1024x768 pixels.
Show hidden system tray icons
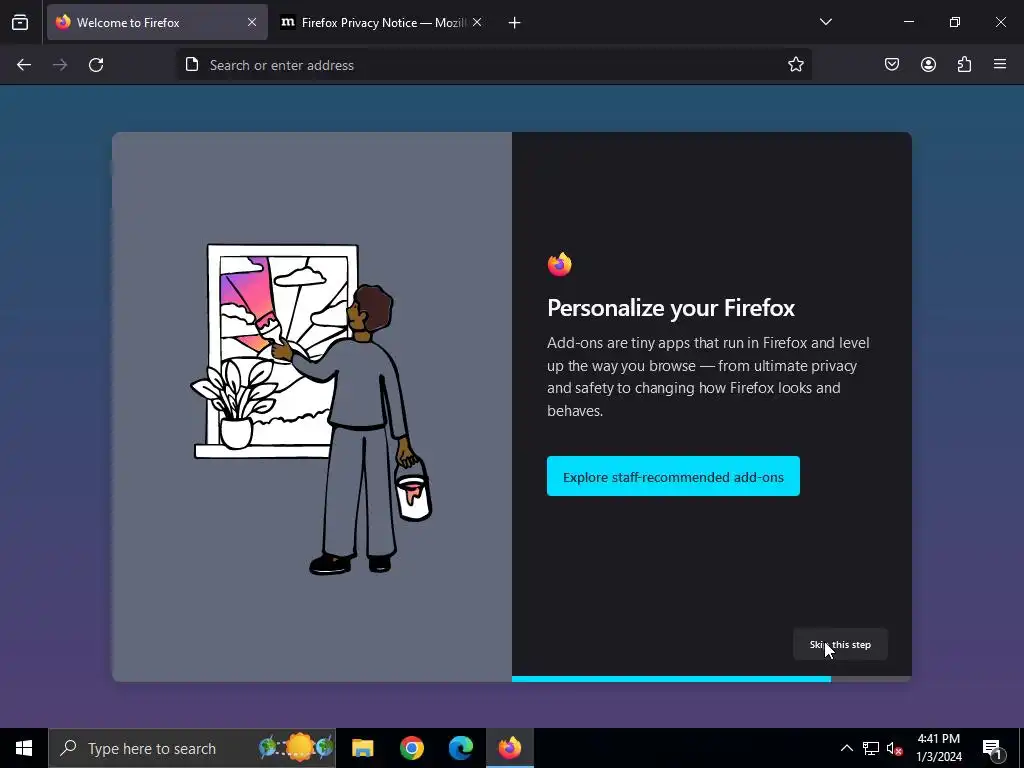click(846, 748)
